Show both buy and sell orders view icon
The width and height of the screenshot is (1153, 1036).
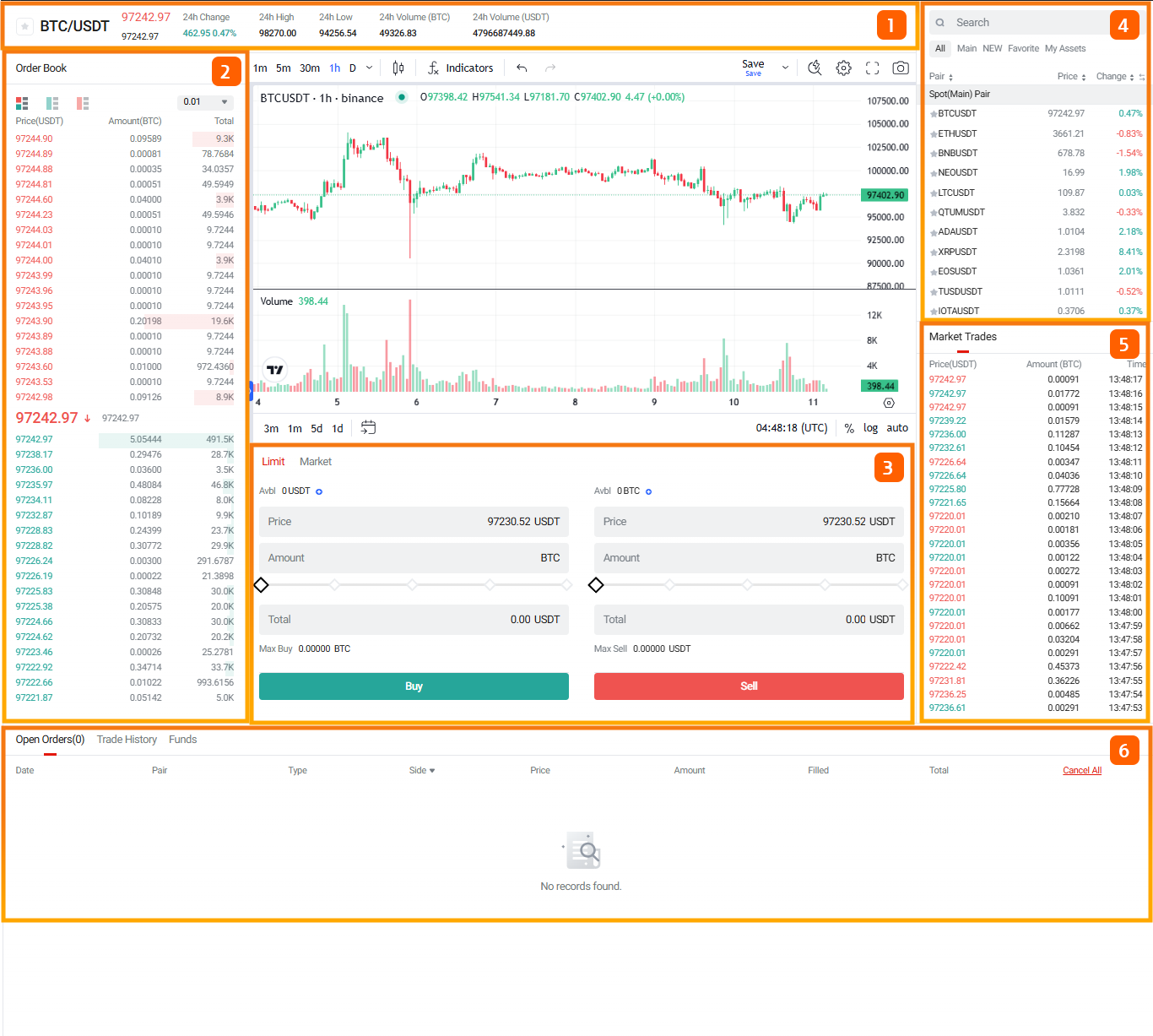[x=22, y=103]
